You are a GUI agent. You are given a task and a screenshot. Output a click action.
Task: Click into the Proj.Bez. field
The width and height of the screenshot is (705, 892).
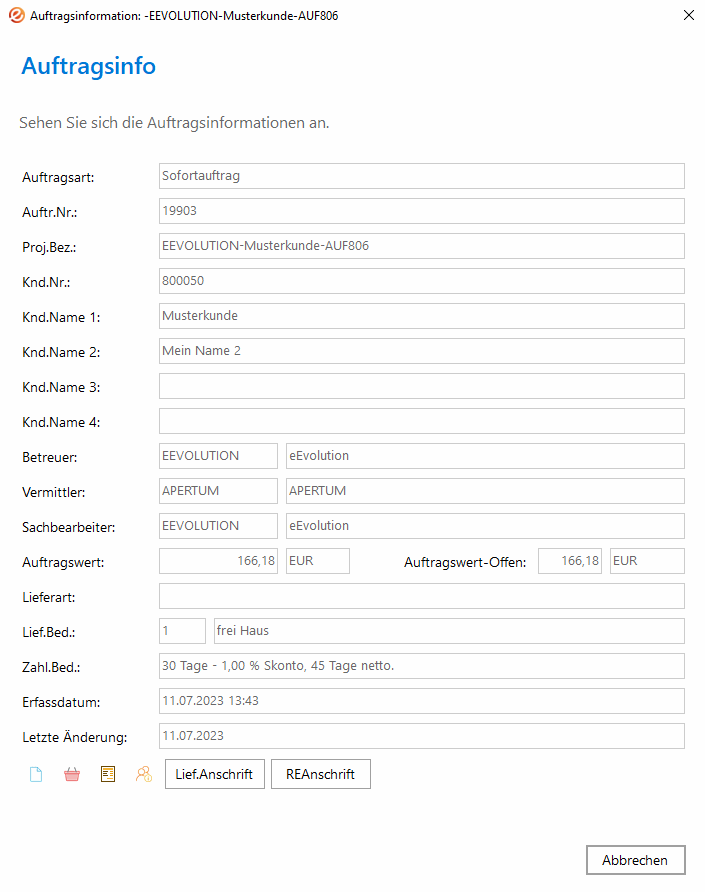point(421,246)
